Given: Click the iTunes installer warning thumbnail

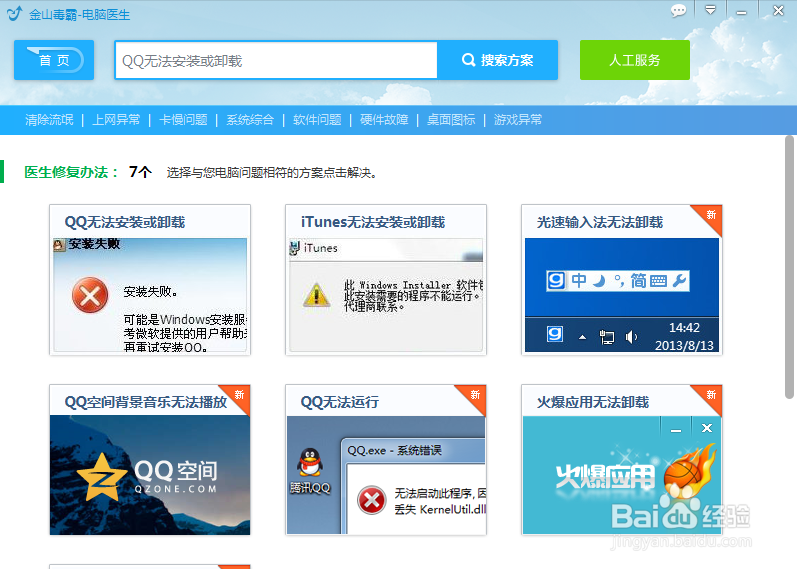Looking at the screenshot, I should coord(386,295).
